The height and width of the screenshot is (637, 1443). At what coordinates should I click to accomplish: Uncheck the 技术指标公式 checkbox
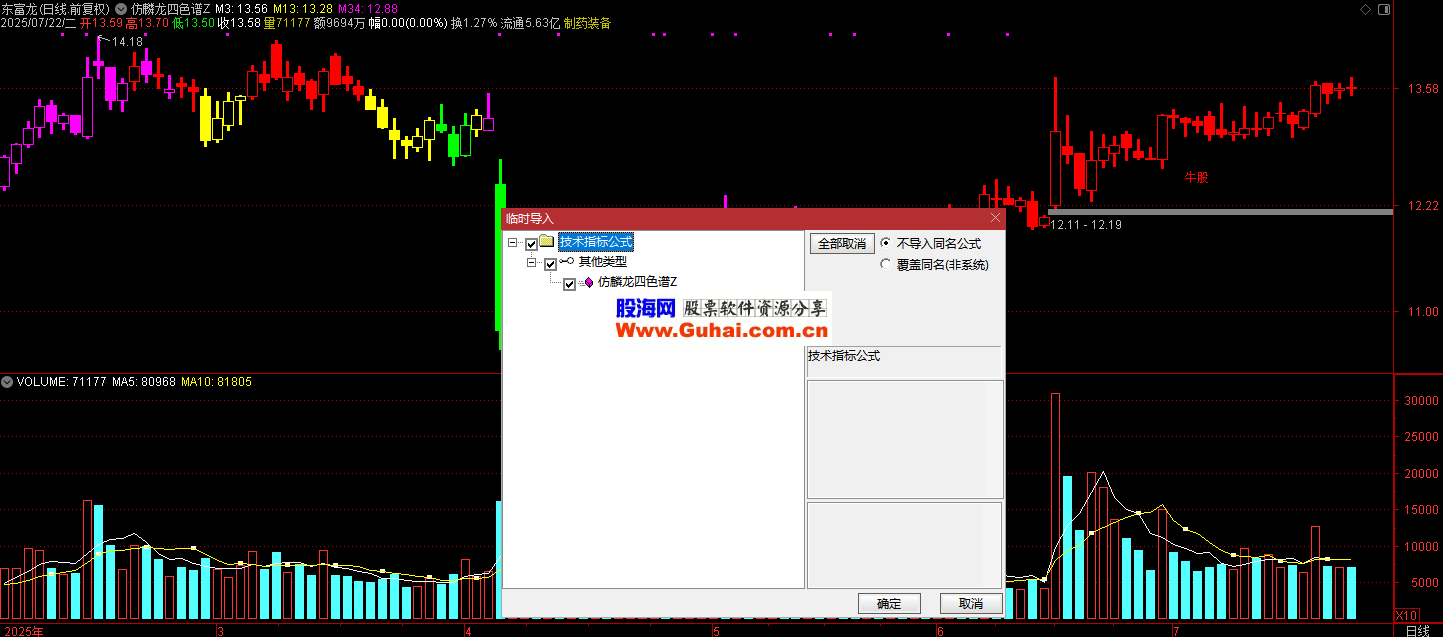[531, 243]
